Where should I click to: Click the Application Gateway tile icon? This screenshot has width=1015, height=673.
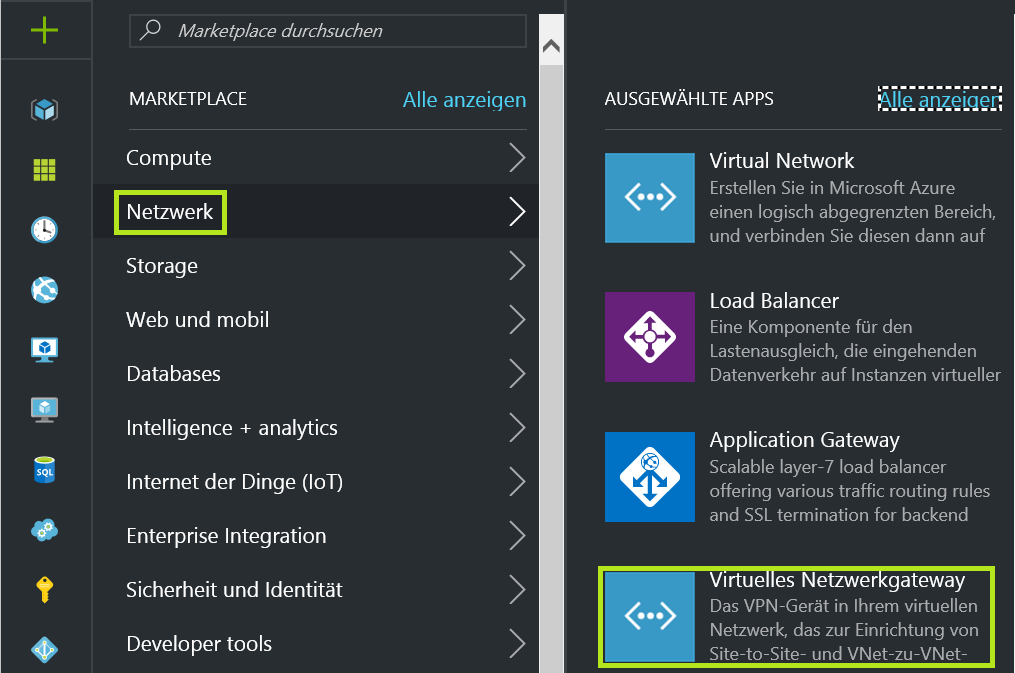pos(649,477)
